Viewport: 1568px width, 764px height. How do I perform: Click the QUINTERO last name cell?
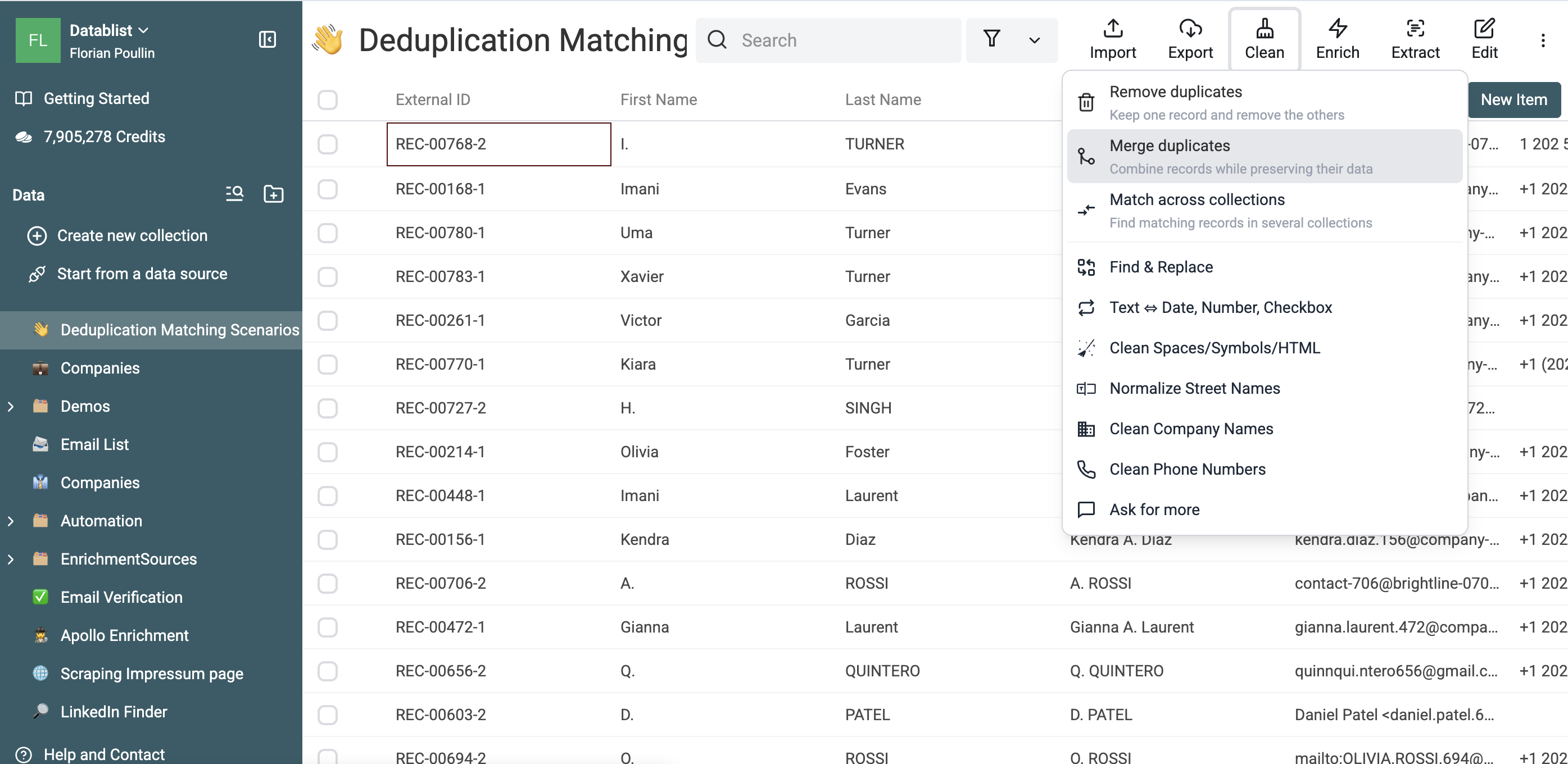[949, 671]
